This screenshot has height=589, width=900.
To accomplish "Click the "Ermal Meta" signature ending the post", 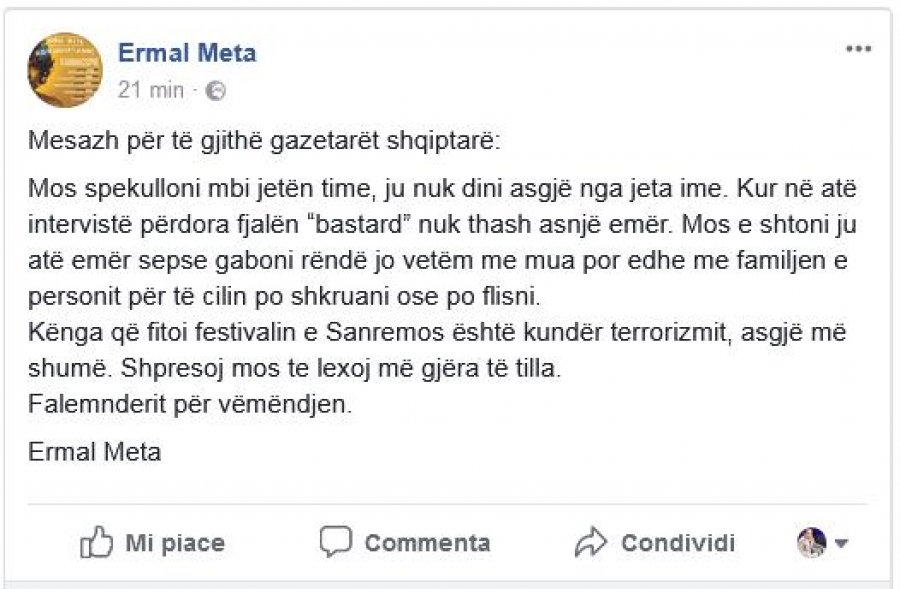I will (x=95, y=452).
